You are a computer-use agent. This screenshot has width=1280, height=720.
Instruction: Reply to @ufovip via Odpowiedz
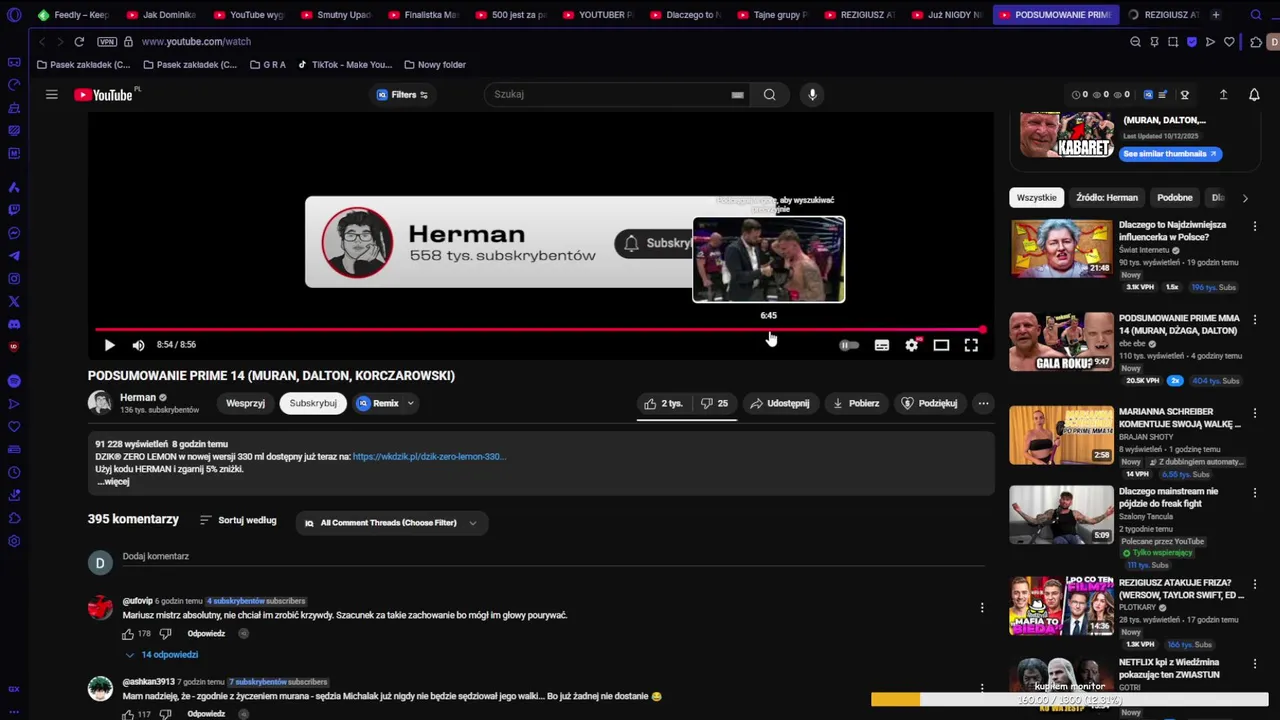tap(206, 634)
